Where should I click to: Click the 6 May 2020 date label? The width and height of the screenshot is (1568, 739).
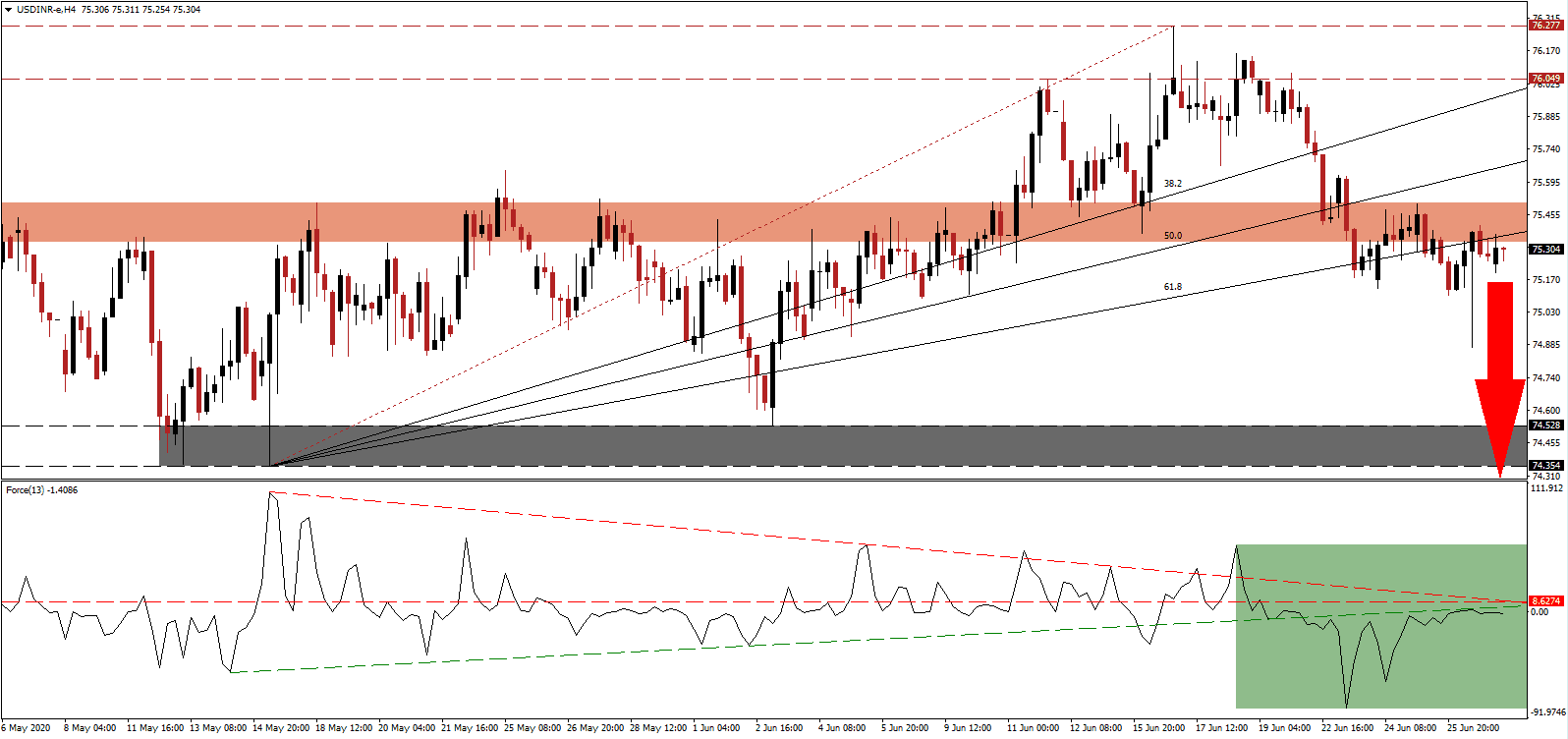pos(28,728)
